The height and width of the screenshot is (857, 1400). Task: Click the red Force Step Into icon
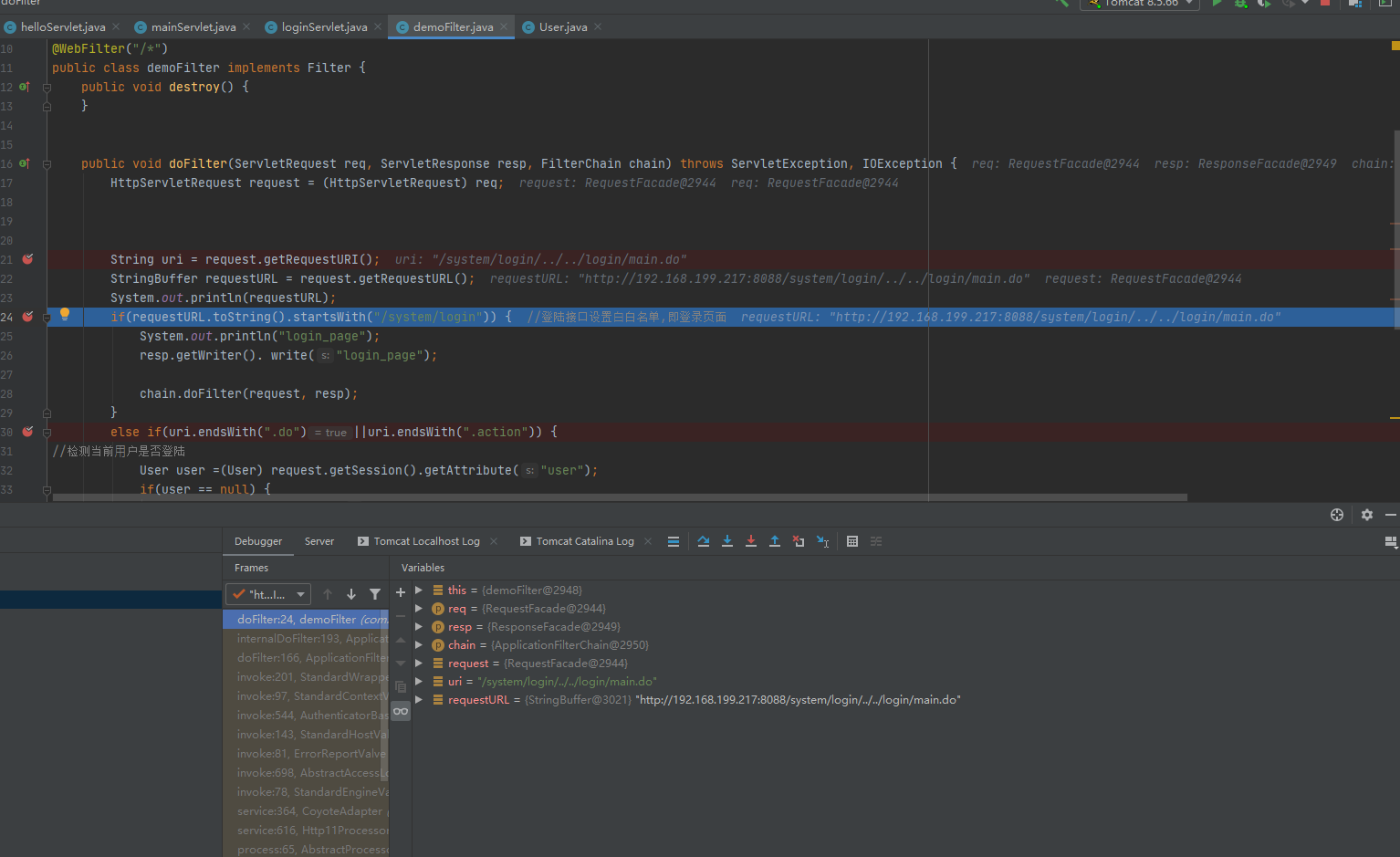click(751, 541)
